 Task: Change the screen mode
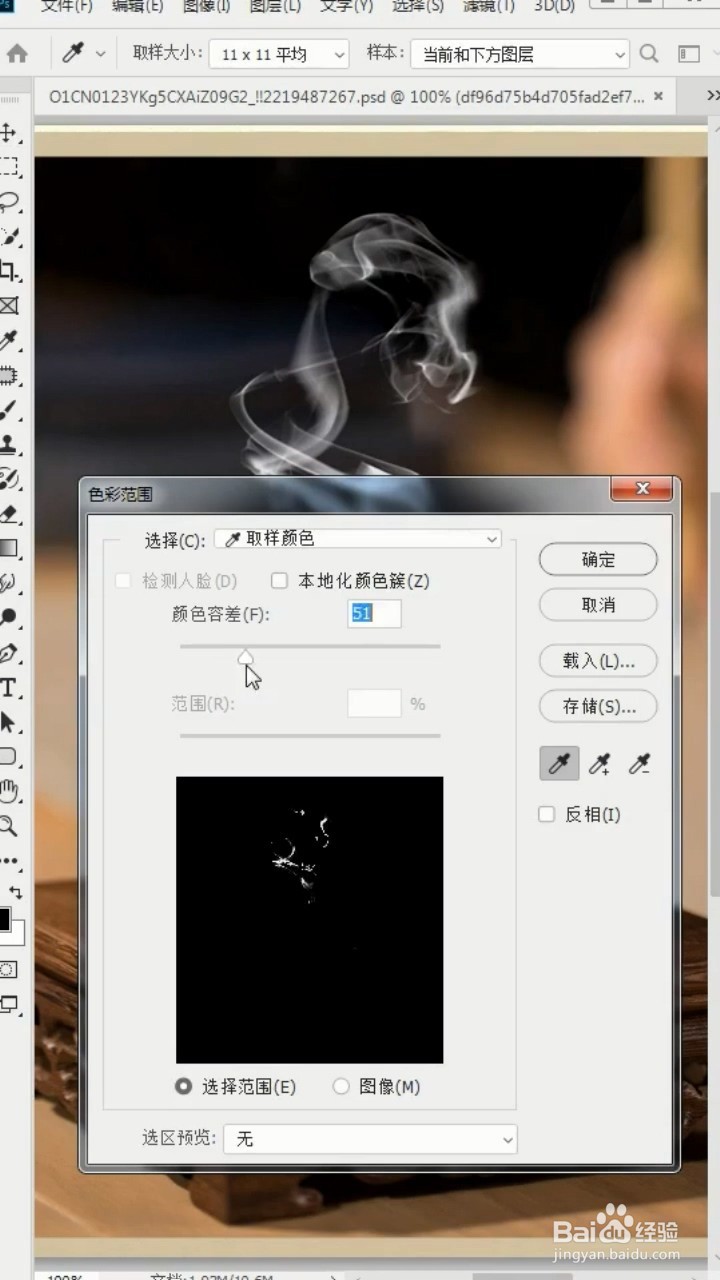point(9,1004)
